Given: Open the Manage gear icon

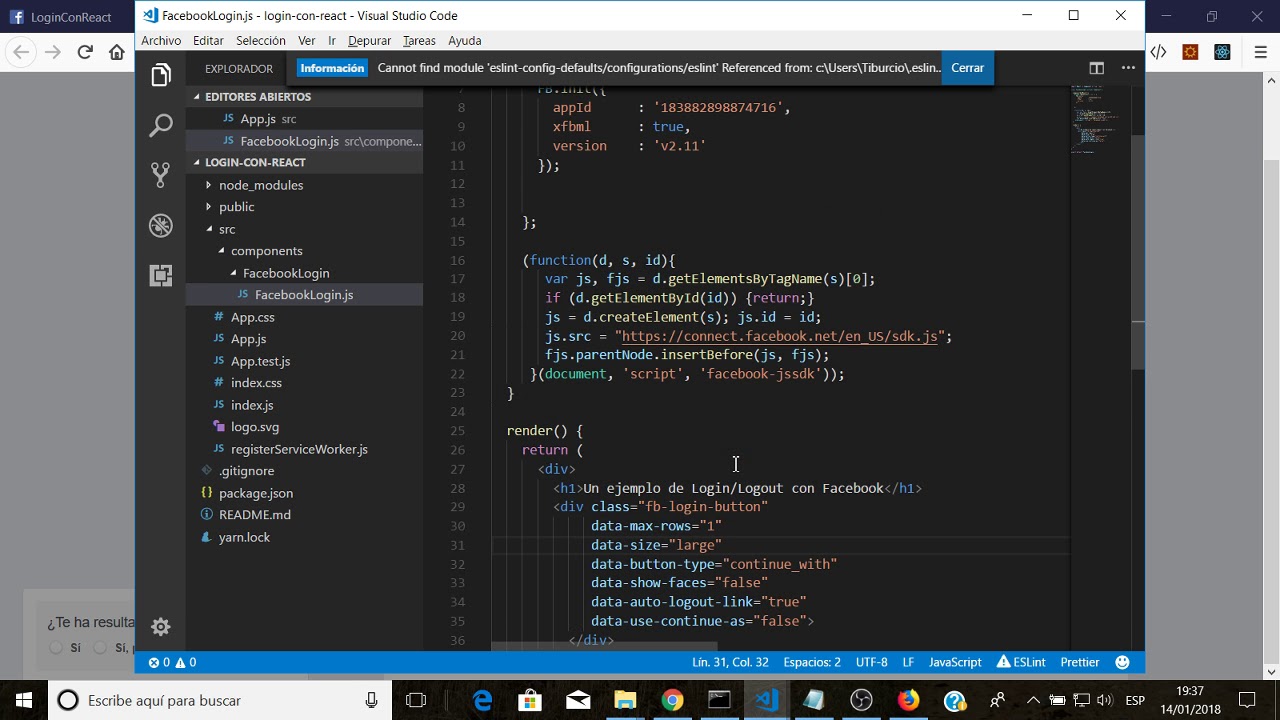Looking at the screenshot, I should (x=161, y=627).
